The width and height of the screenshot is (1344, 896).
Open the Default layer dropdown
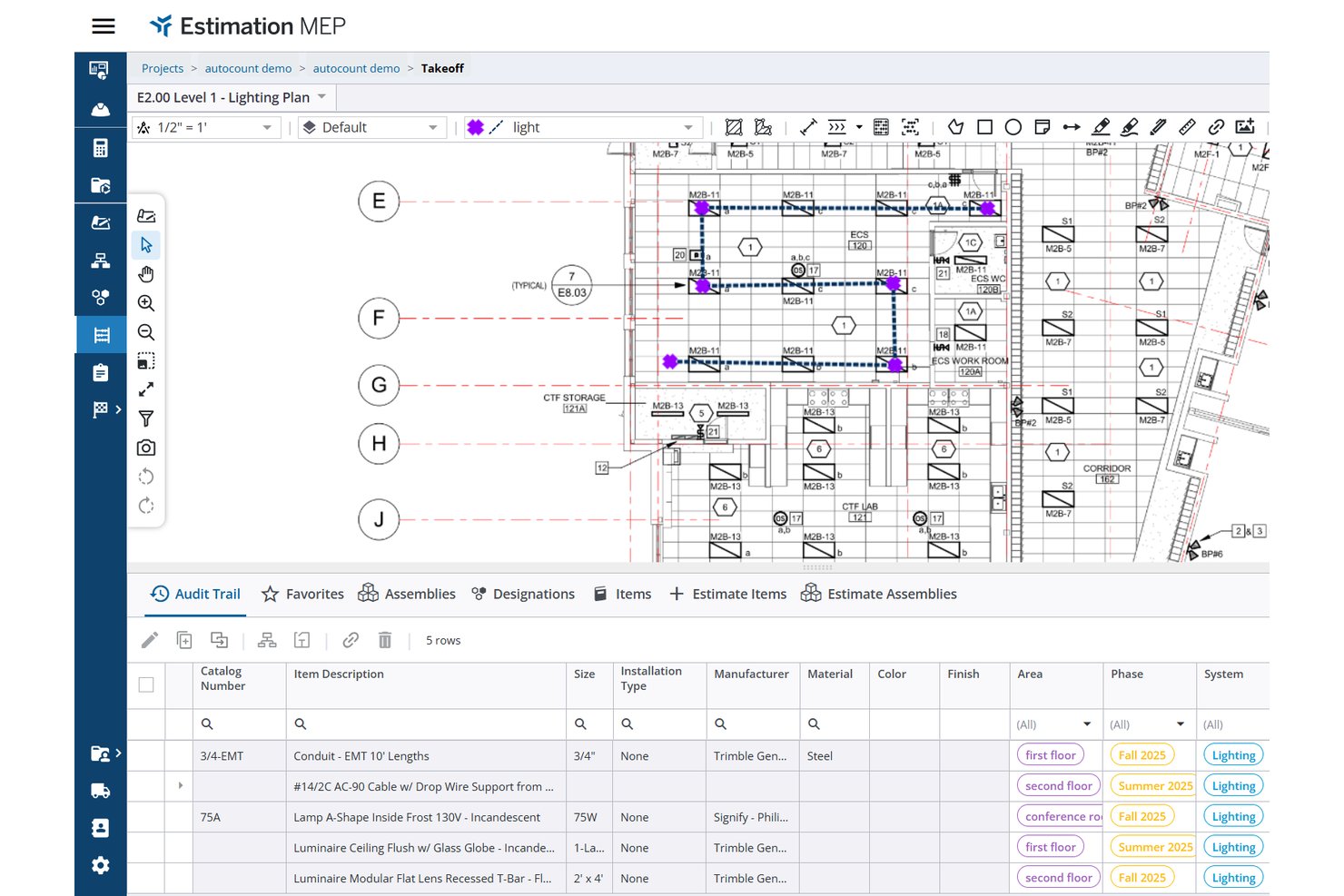372,127
